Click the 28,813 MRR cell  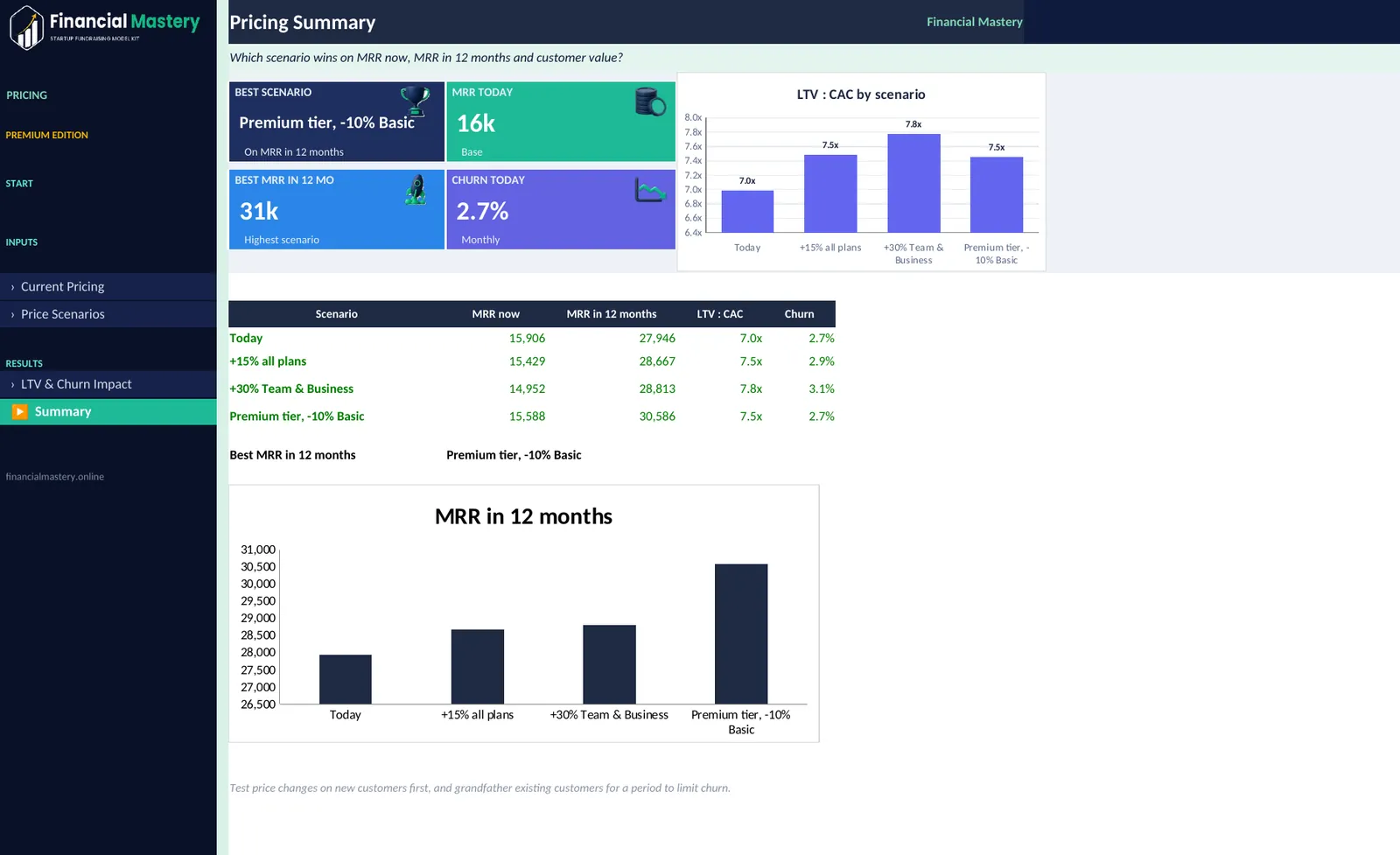coord(657,389)
